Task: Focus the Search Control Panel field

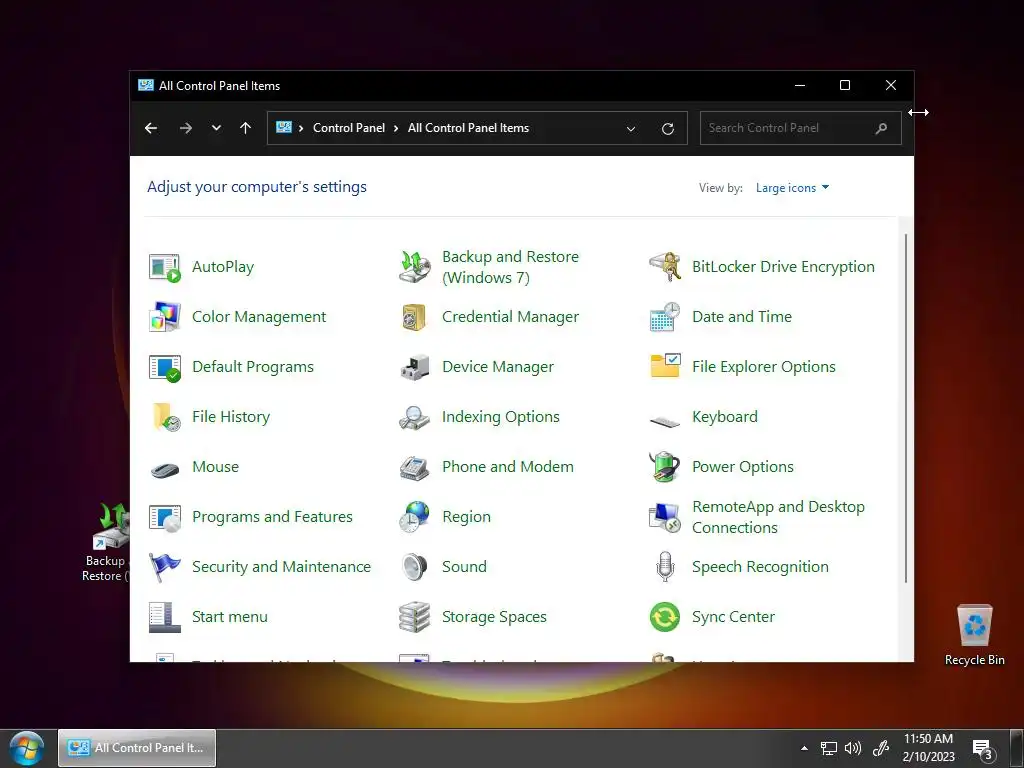Action: click(801, 128)
